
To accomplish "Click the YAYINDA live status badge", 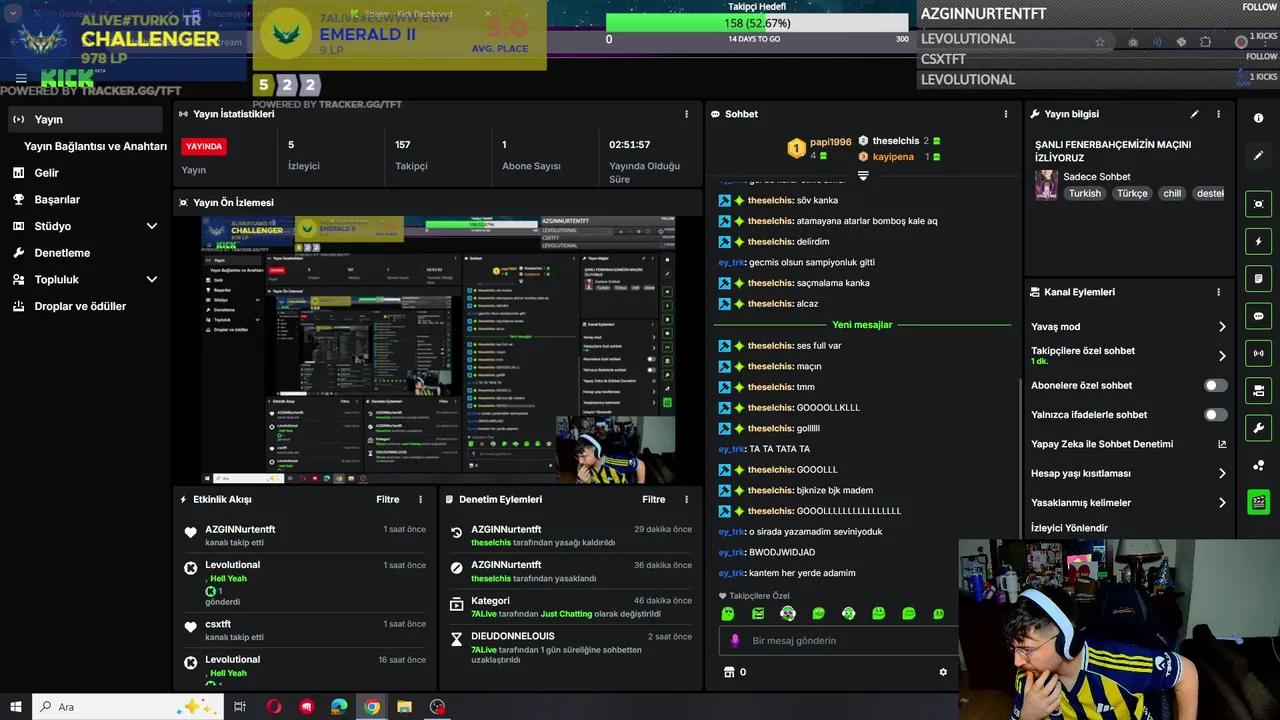I will 204,146.
